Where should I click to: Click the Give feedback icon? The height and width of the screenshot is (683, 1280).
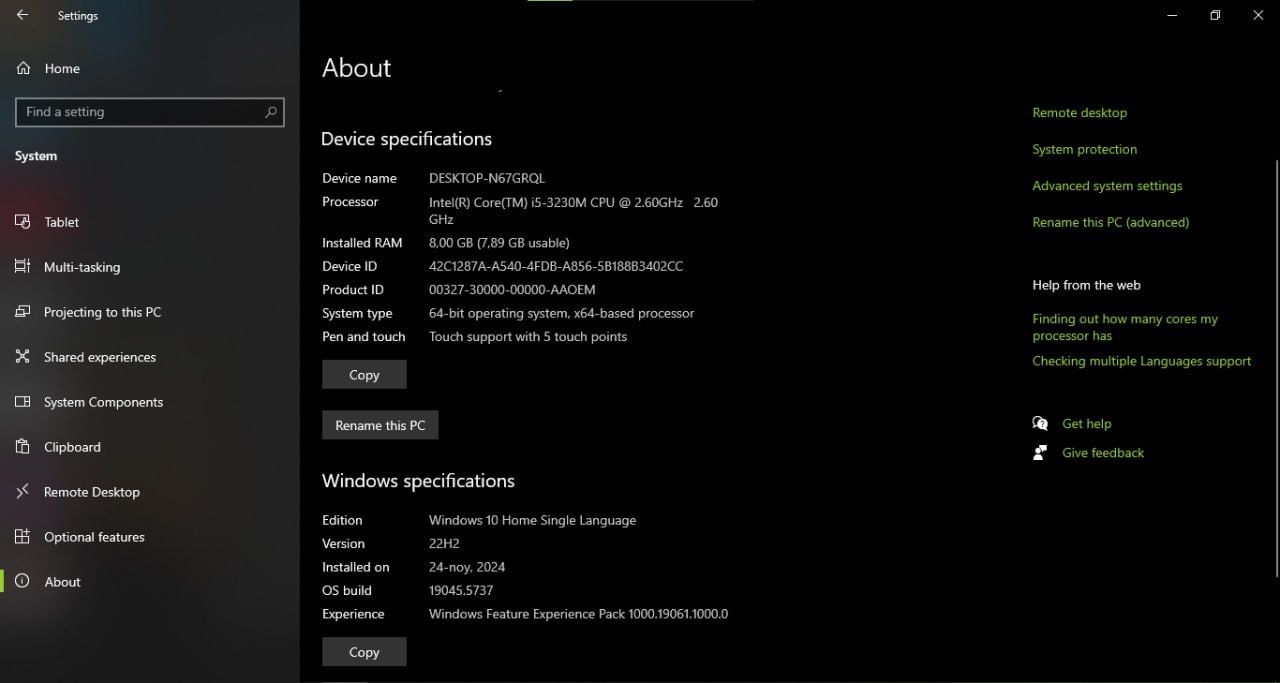1040,452
